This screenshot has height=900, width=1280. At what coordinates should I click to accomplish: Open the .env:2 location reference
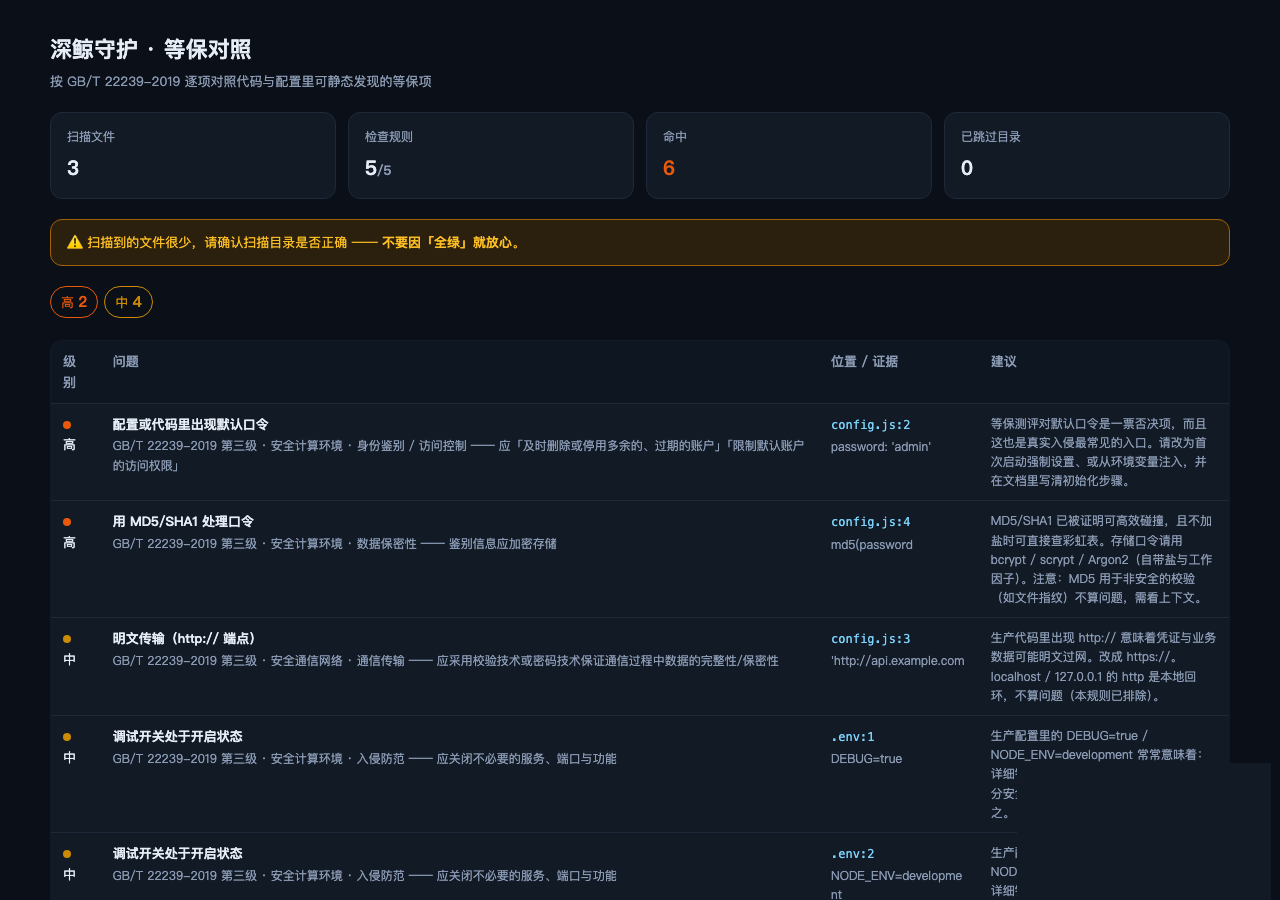[x=853, y=854]
